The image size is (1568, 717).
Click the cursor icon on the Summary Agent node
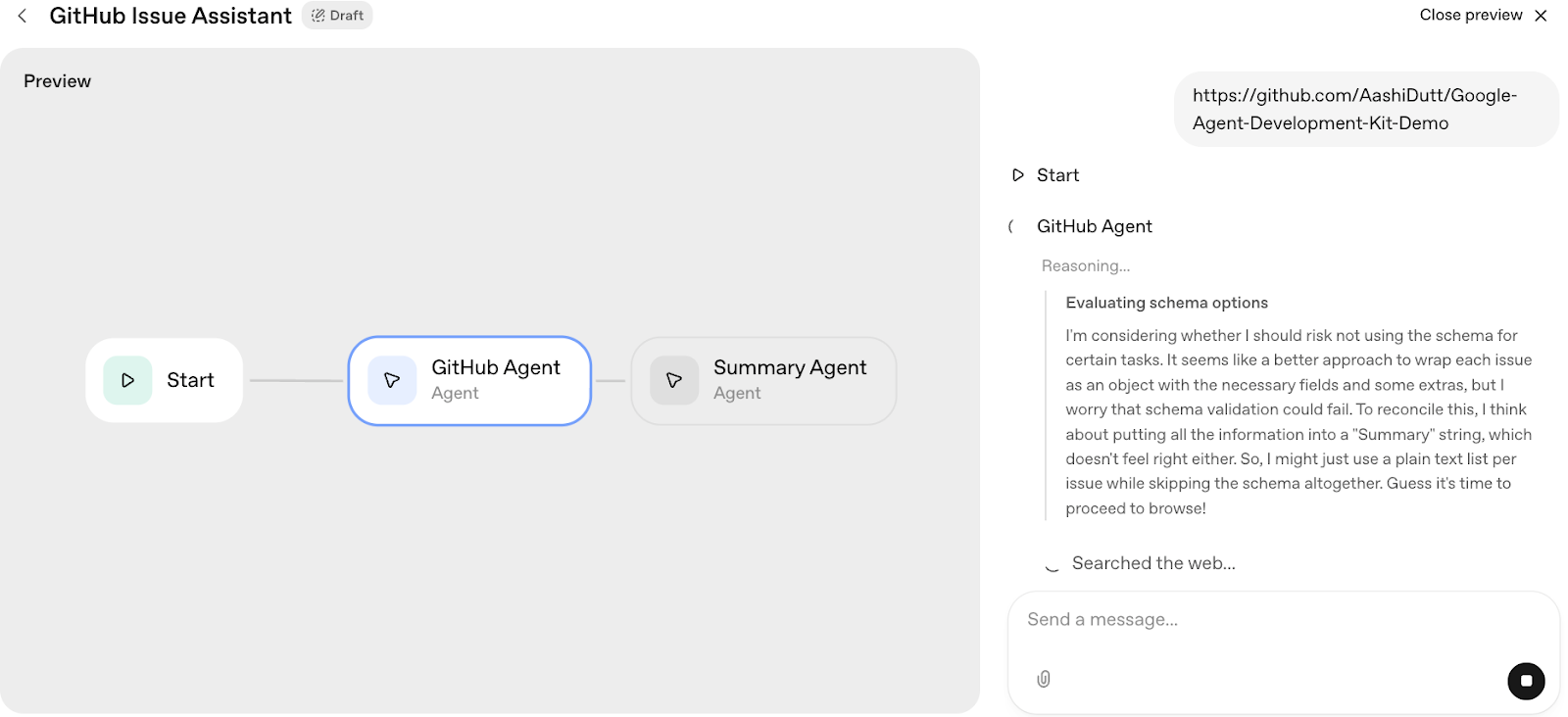click(673, 380)
